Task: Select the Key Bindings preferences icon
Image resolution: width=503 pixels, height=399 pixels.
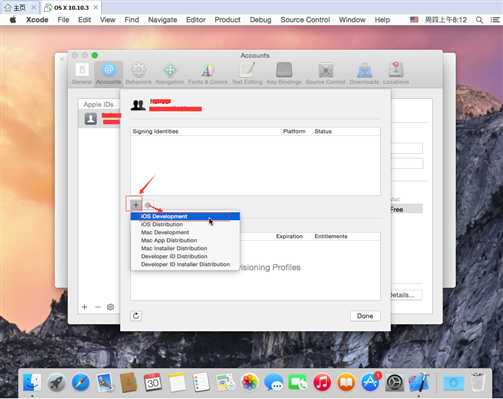Action: coord(284,74)
